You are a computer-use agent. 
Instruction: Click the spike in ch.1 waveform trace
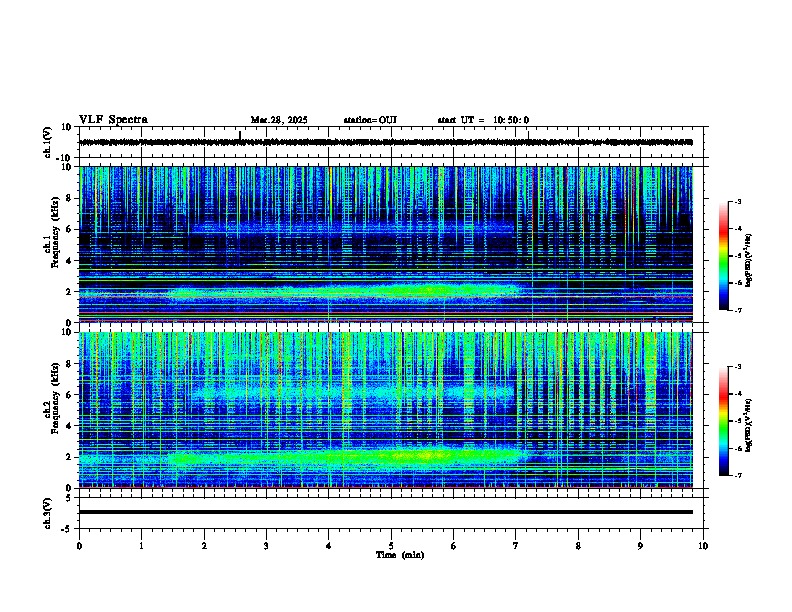(240, 135)
